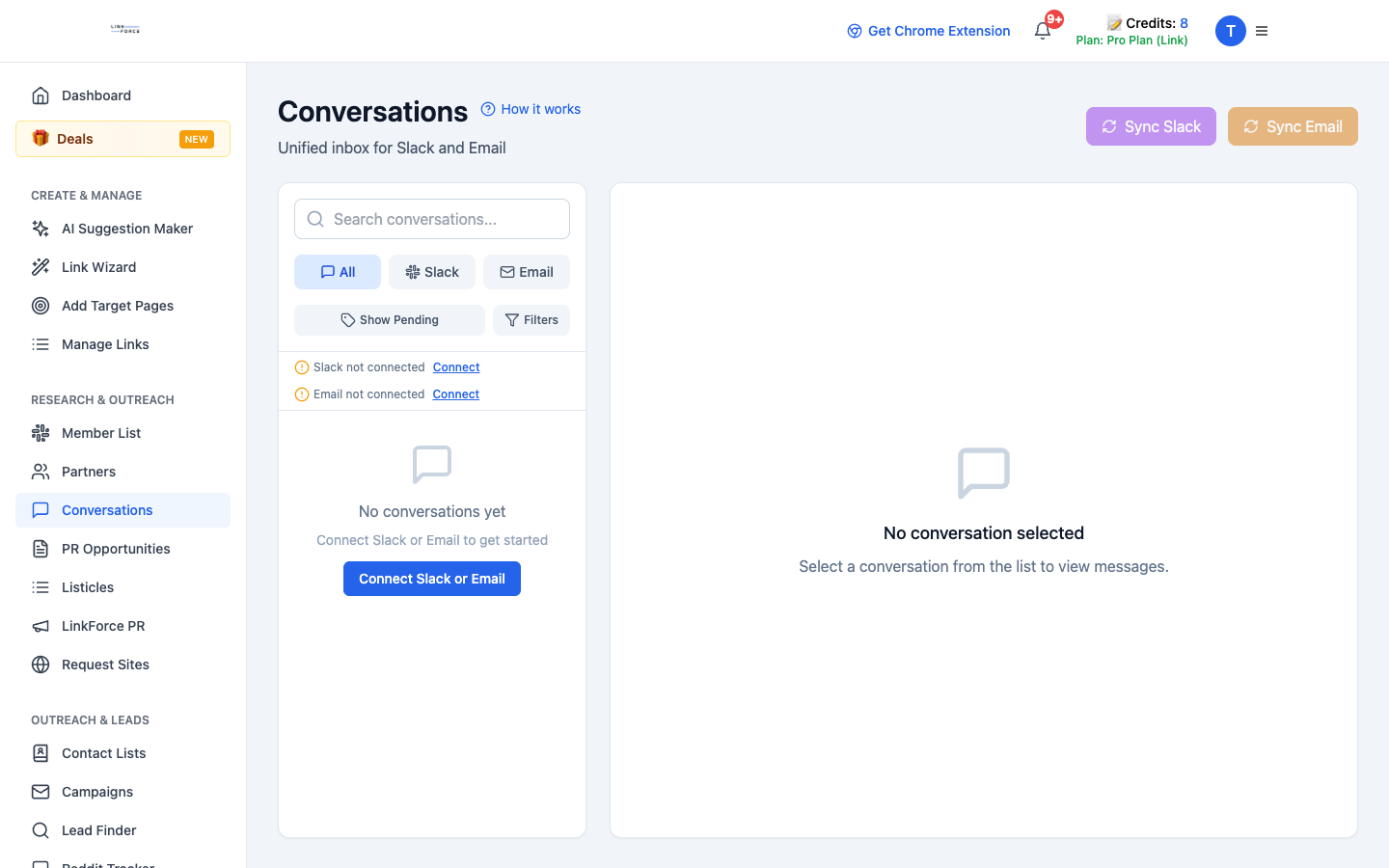Image resolution: width=1389 pixels, height=868 pixels.
Task: Go to Campaigns
Action: (123, 792)
